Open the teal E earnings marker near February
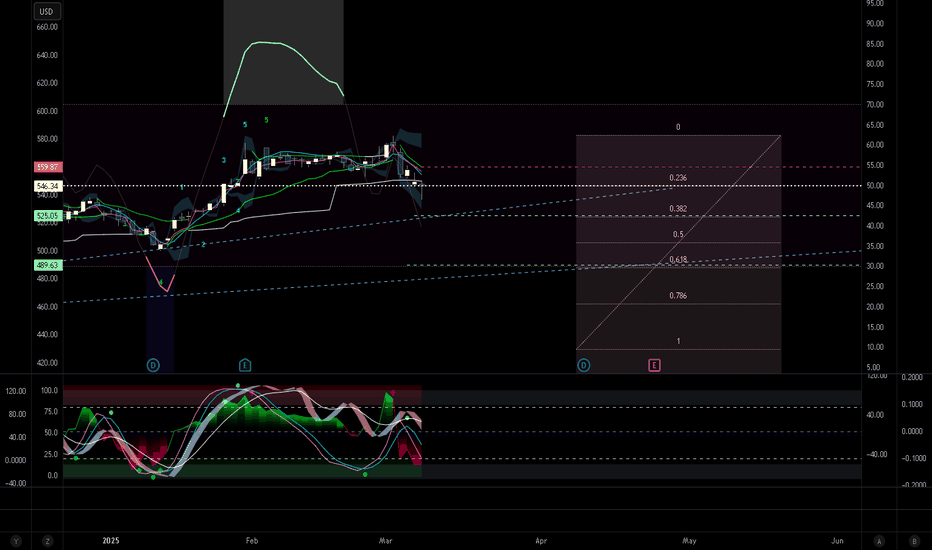The width and height of the screenshot is (932, 550). 245,365
